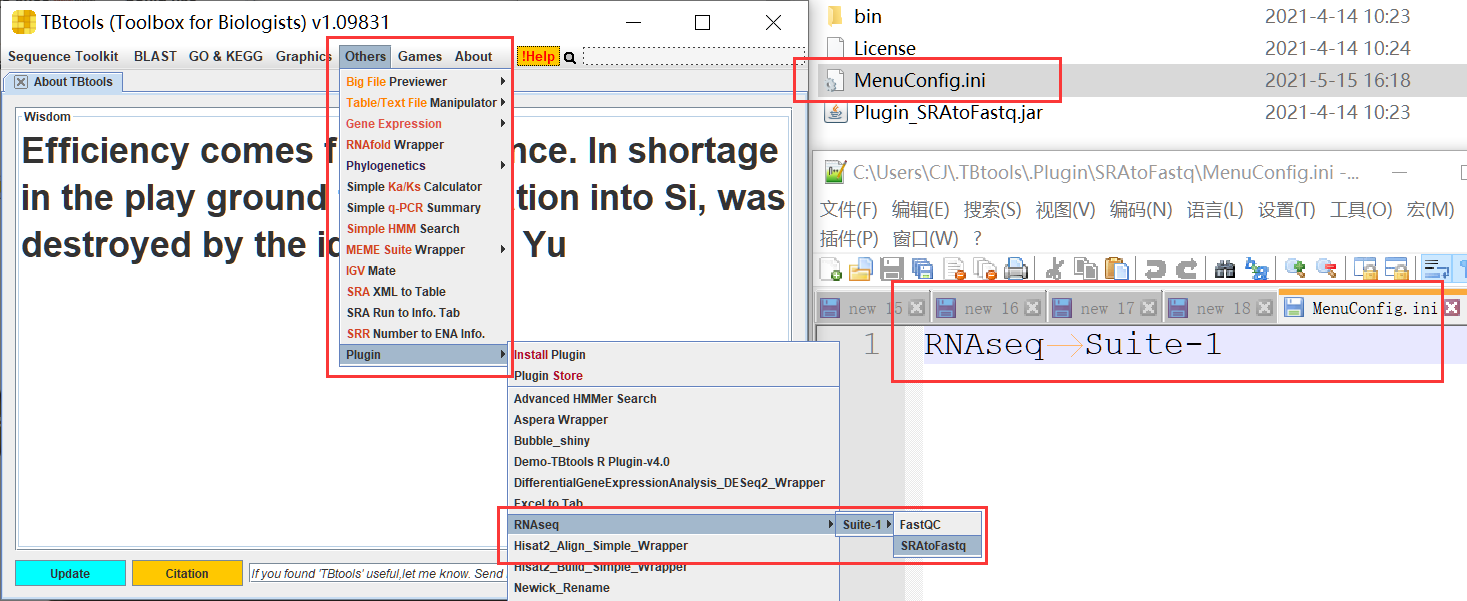Select Hisat2_Align_Simple_Wrapper plugin
Screen dimensions: 1467x601
[672, 546]
